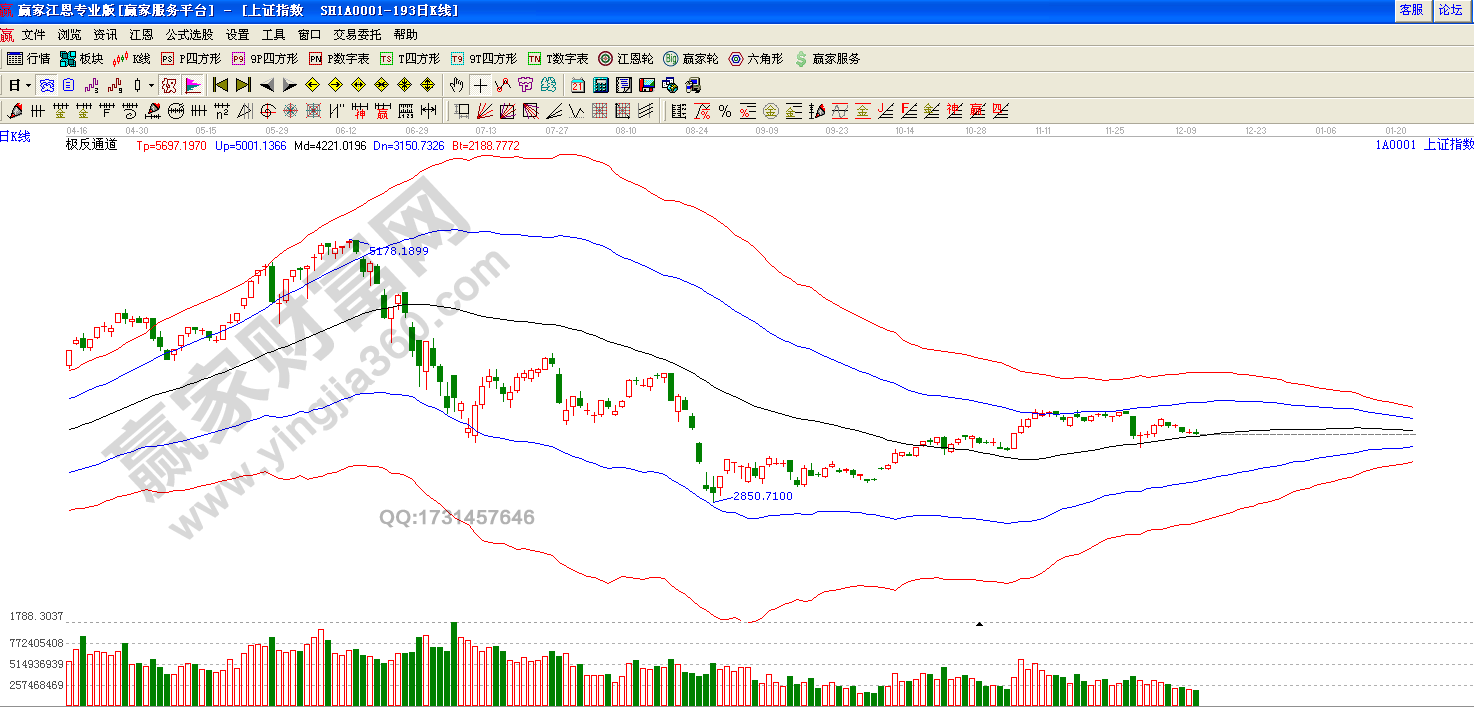Expand the 日 period dropdown arrow
This screenshot has height=707, width=1474.
pyautogui.click(x=28, y=85)
